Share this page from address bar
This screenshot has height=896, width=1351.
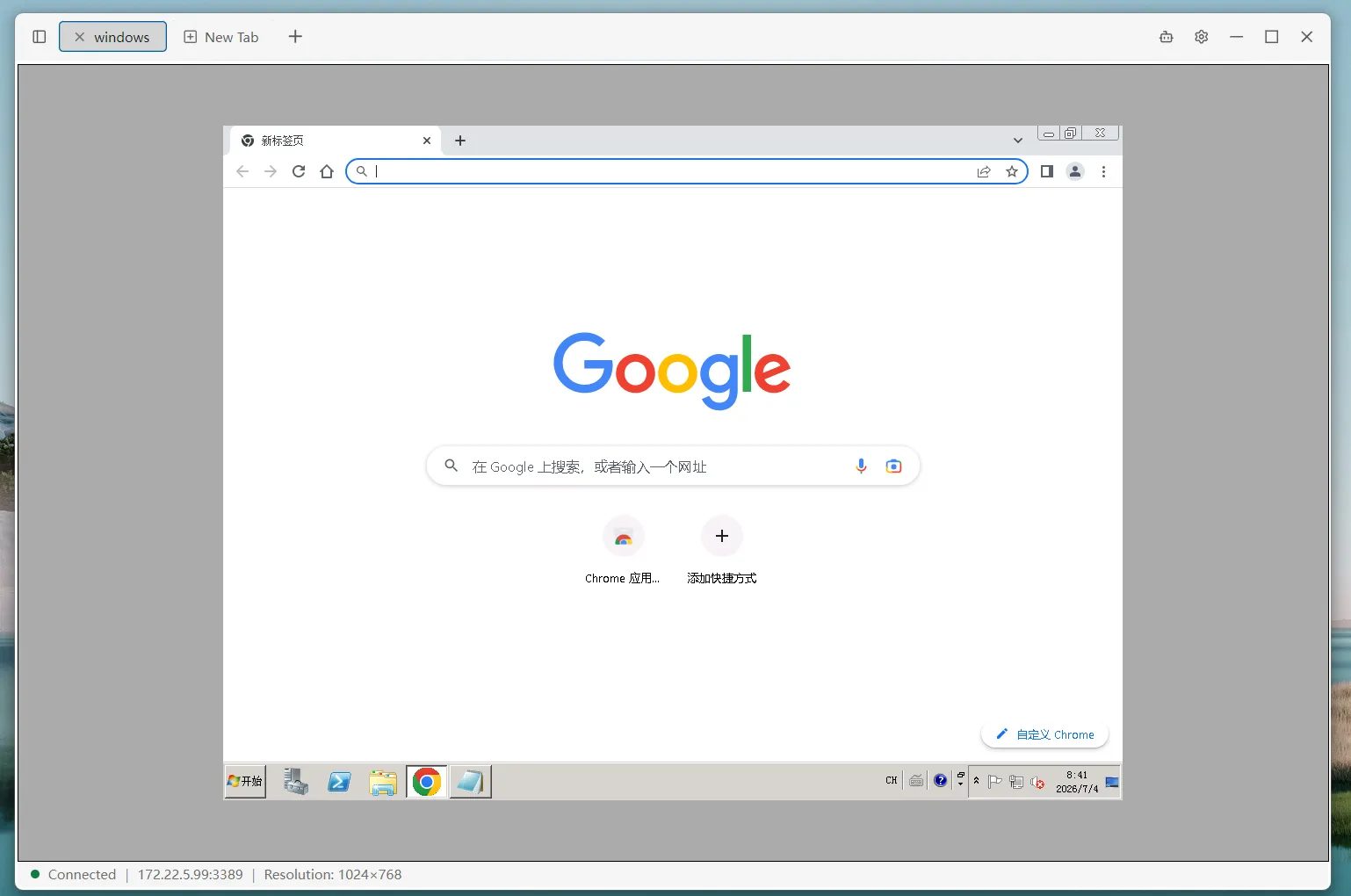[x=984, y=171]
